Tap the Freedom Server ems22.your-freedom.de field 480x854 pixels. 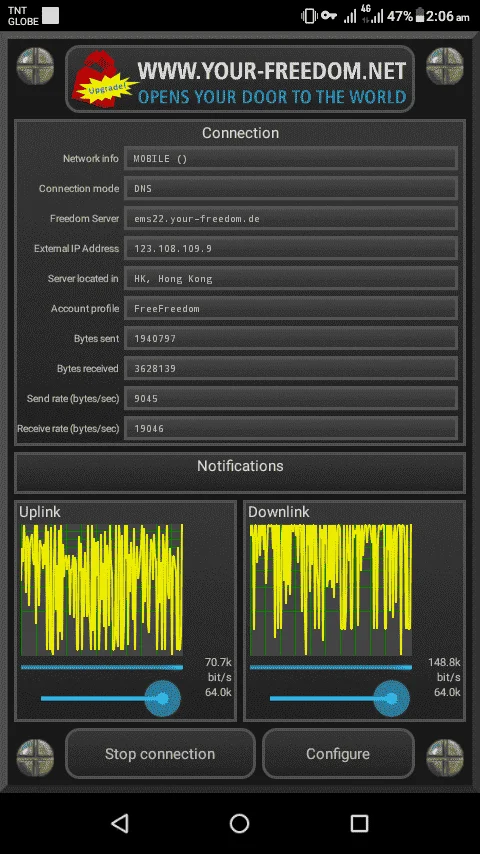(290, 219)
